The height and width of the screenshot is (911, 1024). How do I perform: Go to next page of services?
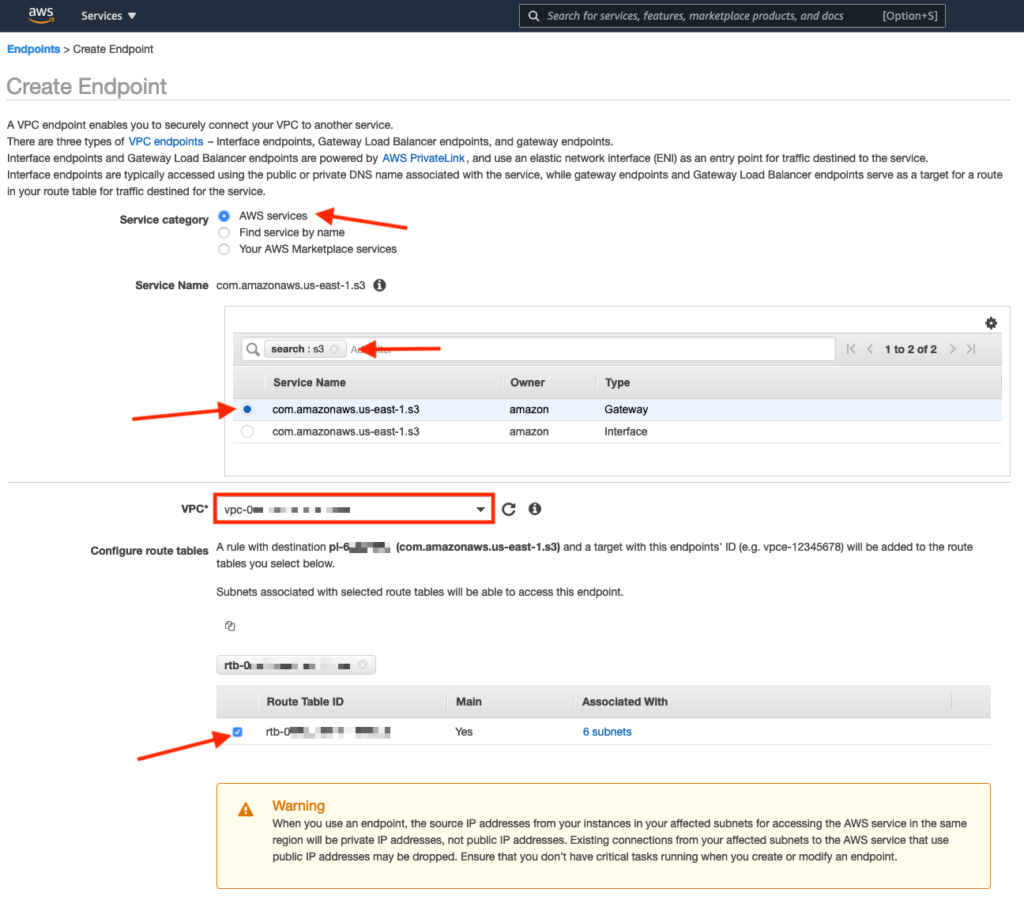point(953,349)
